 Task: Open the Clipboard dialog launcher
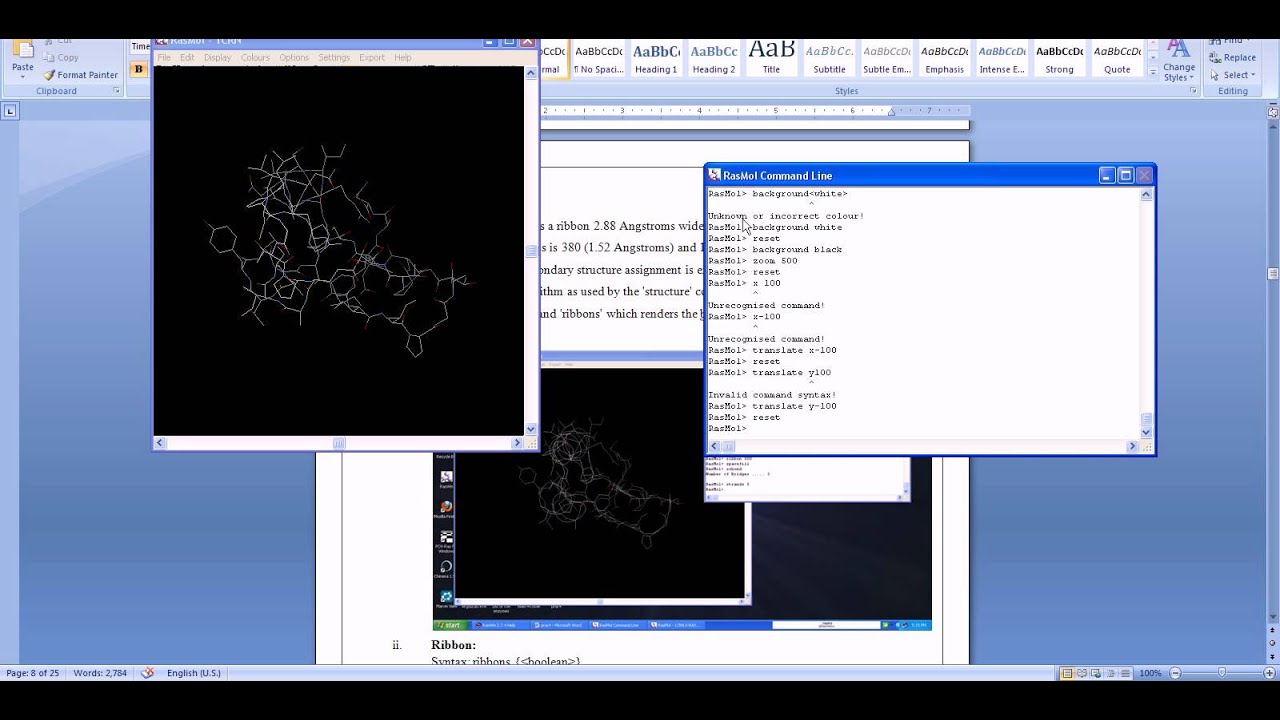[116, 91]
